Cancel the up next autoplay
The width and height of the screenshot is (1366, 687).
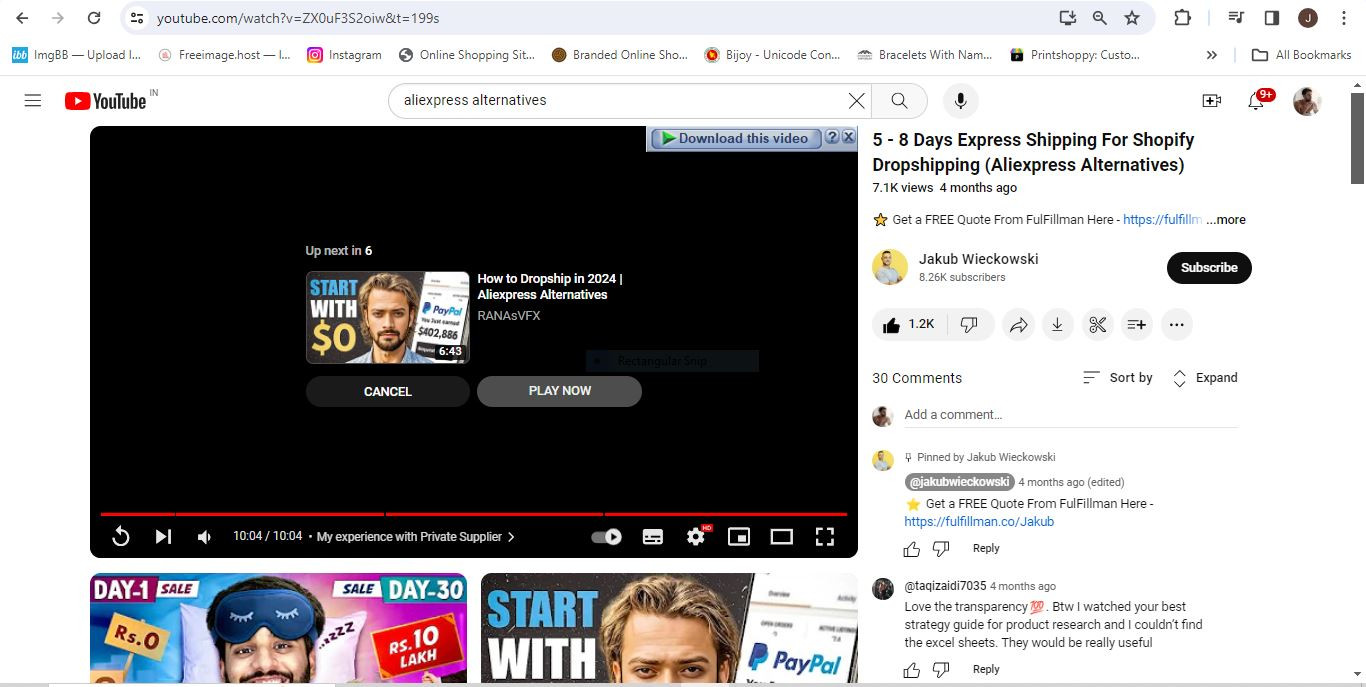(387, 391)
